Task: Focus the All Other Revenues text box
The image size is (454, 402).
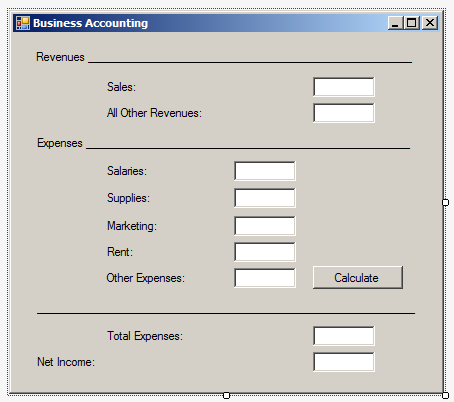Action: 344,113
